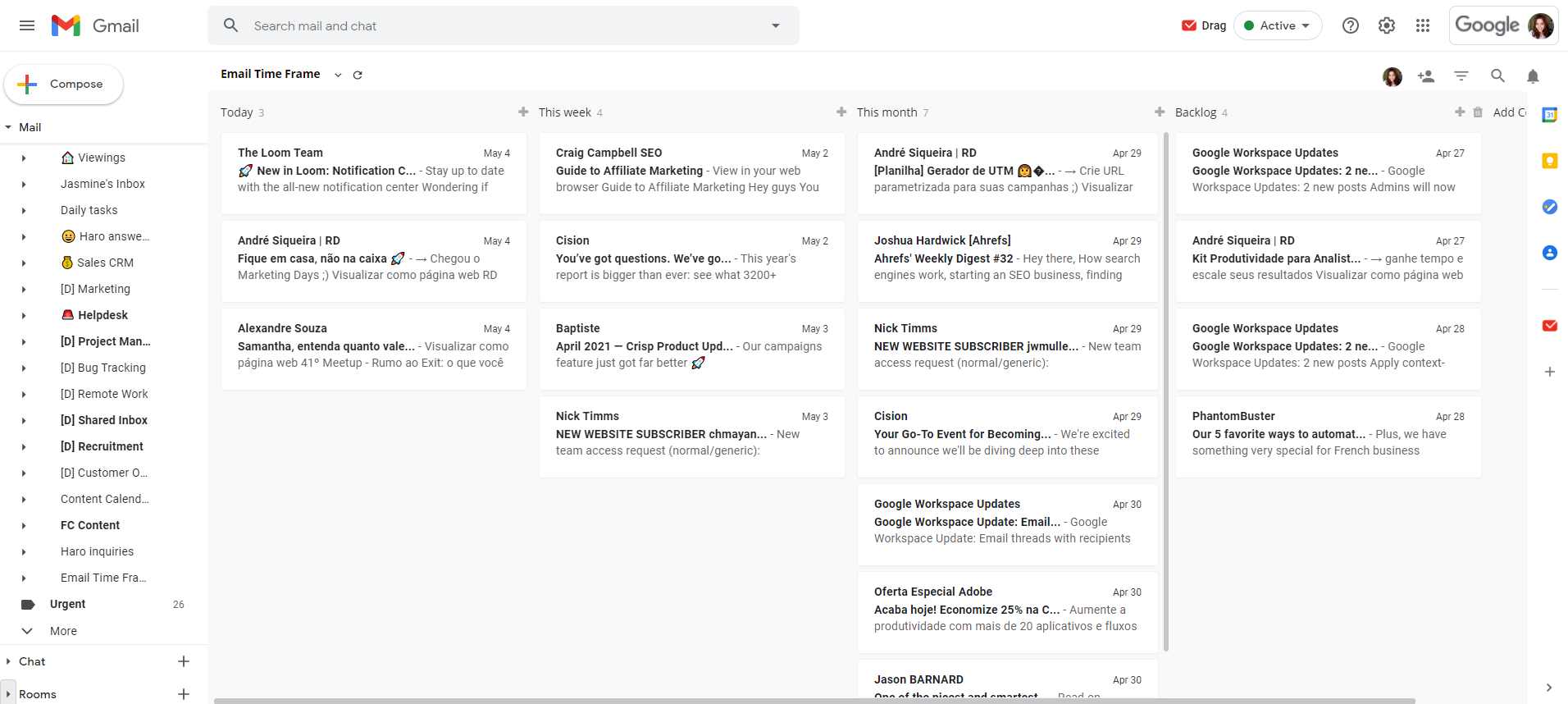Click the add member icon
The height and width of the screenshot is (704, 1568).
pos(1426,76)
